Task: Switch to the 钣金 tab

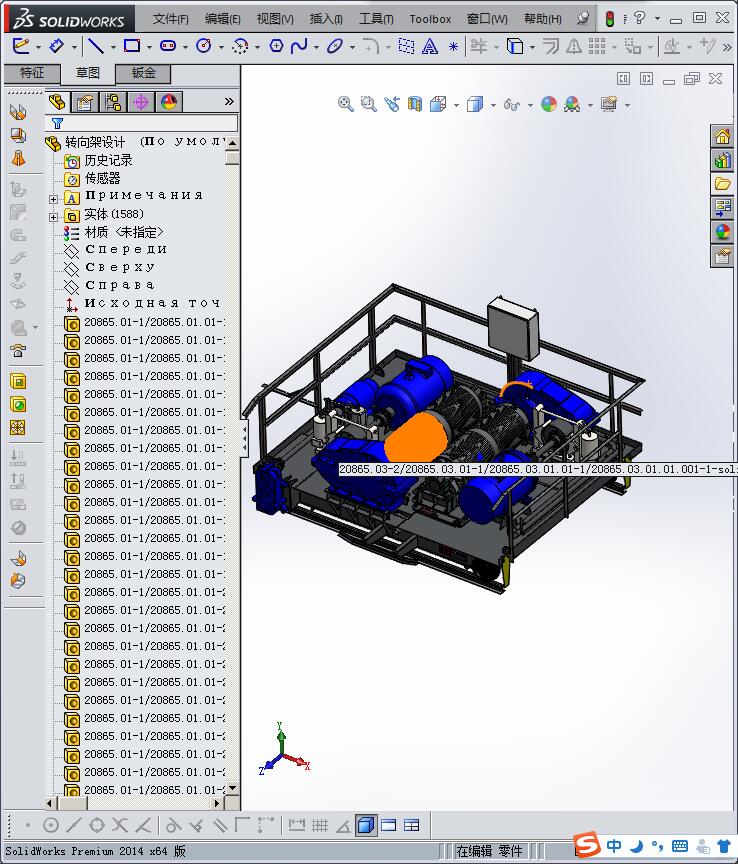Action: point(143,73)
